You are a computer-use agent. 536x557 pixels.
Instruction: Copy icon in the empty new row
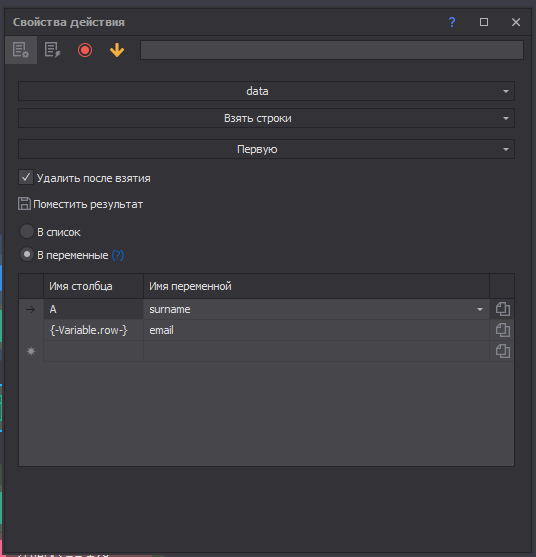503,351
